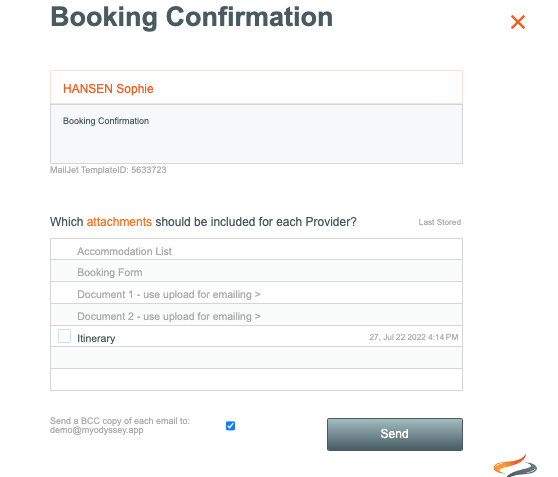
Task: Click the Odyssey swirl logo icon
Action: (515, 465)
